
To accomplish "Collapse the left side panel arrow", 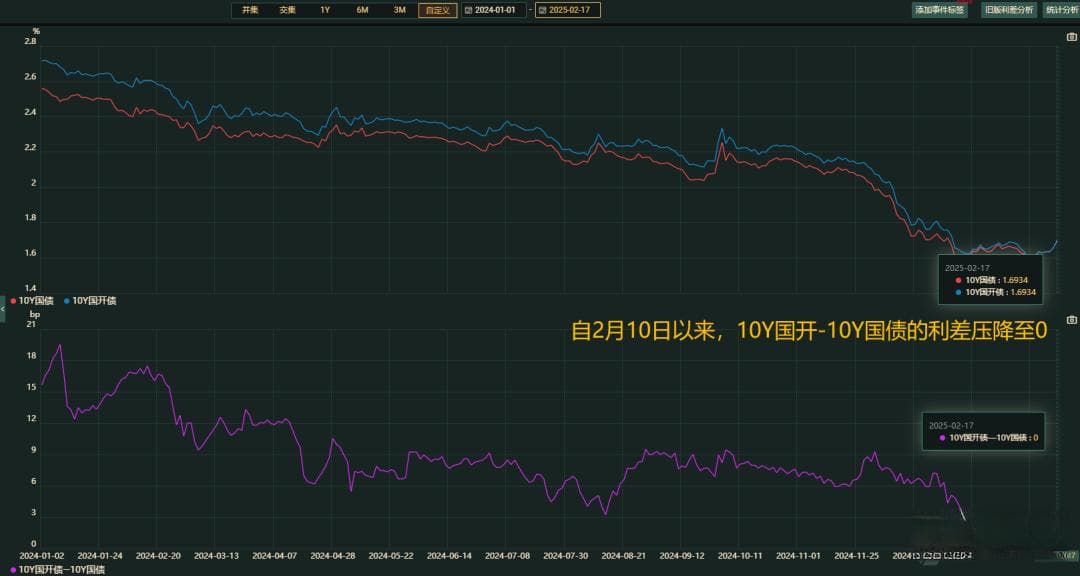I will point(3,309).
